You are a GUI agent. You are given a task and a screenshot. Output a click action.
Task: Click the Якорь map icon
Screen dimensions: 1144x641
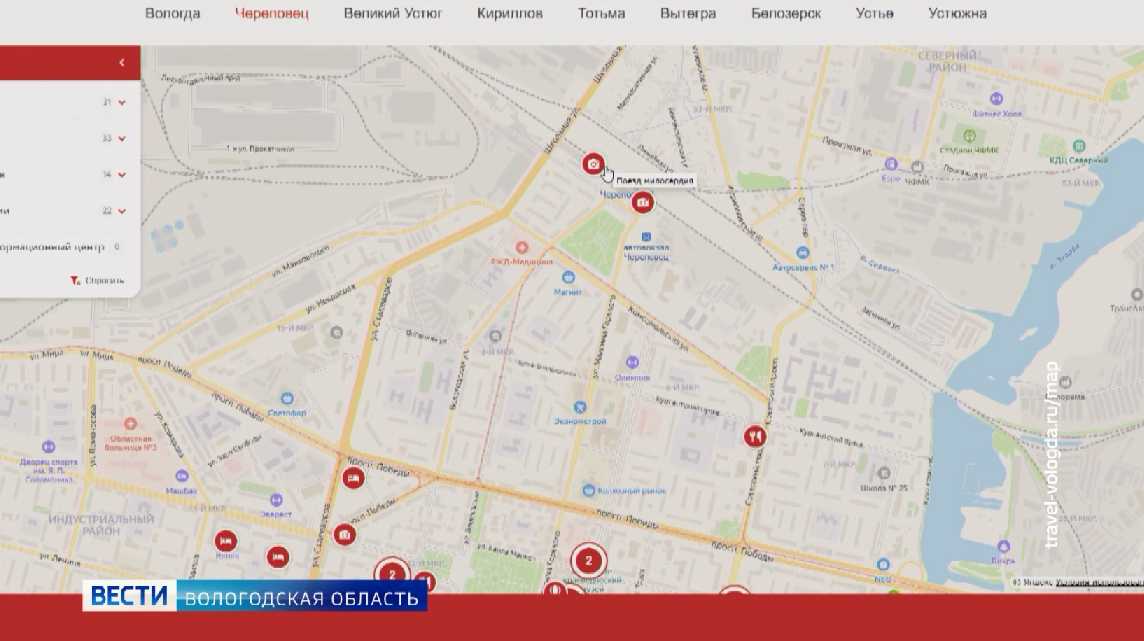click(1003, 547)
